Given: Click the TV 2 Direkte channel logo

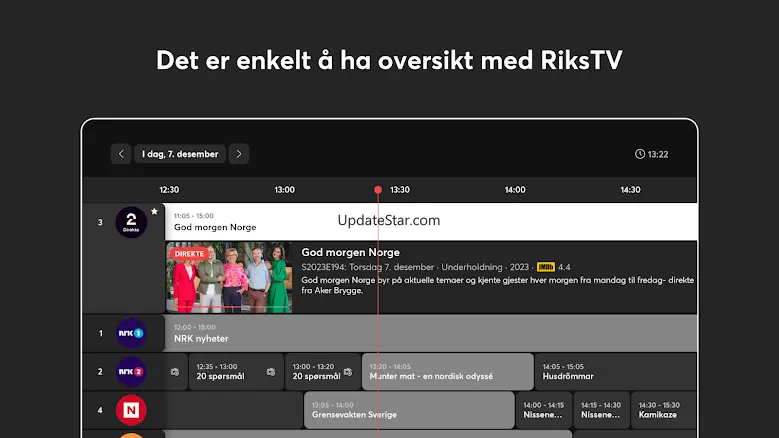Looking at the screenshot, I should coord(131,222).
